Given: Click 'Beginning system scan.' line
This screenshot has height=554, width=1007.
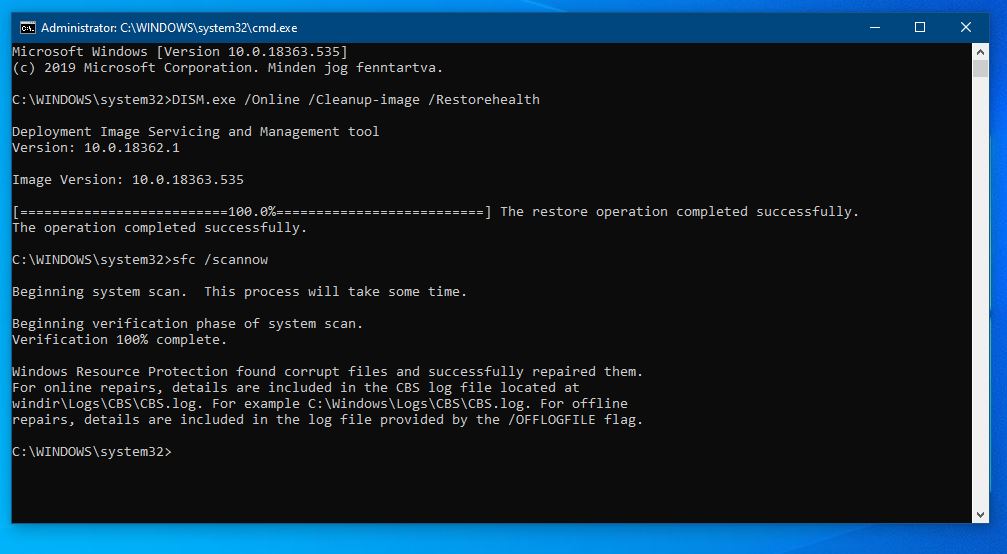Looking at the screenshot, I should tap(240, 292).
